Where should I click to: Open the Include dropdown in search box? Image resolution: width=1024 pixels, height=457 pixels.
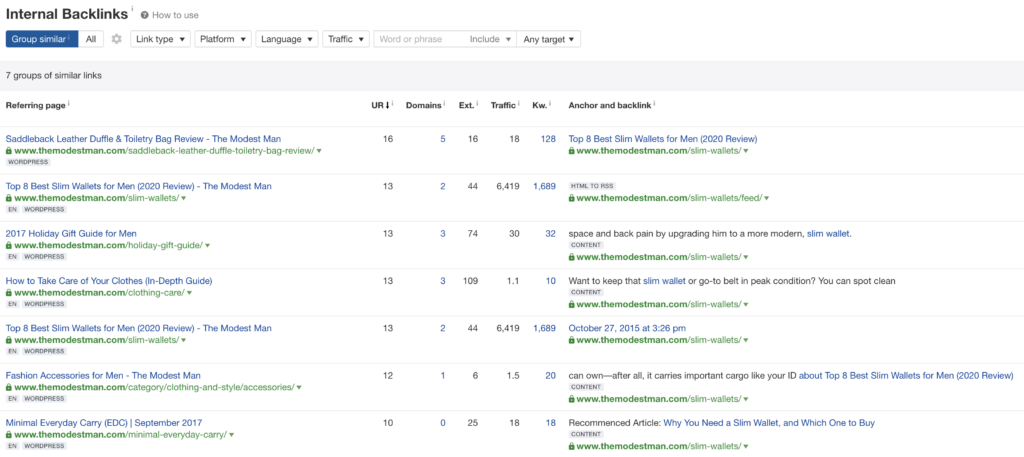(490, 39)
